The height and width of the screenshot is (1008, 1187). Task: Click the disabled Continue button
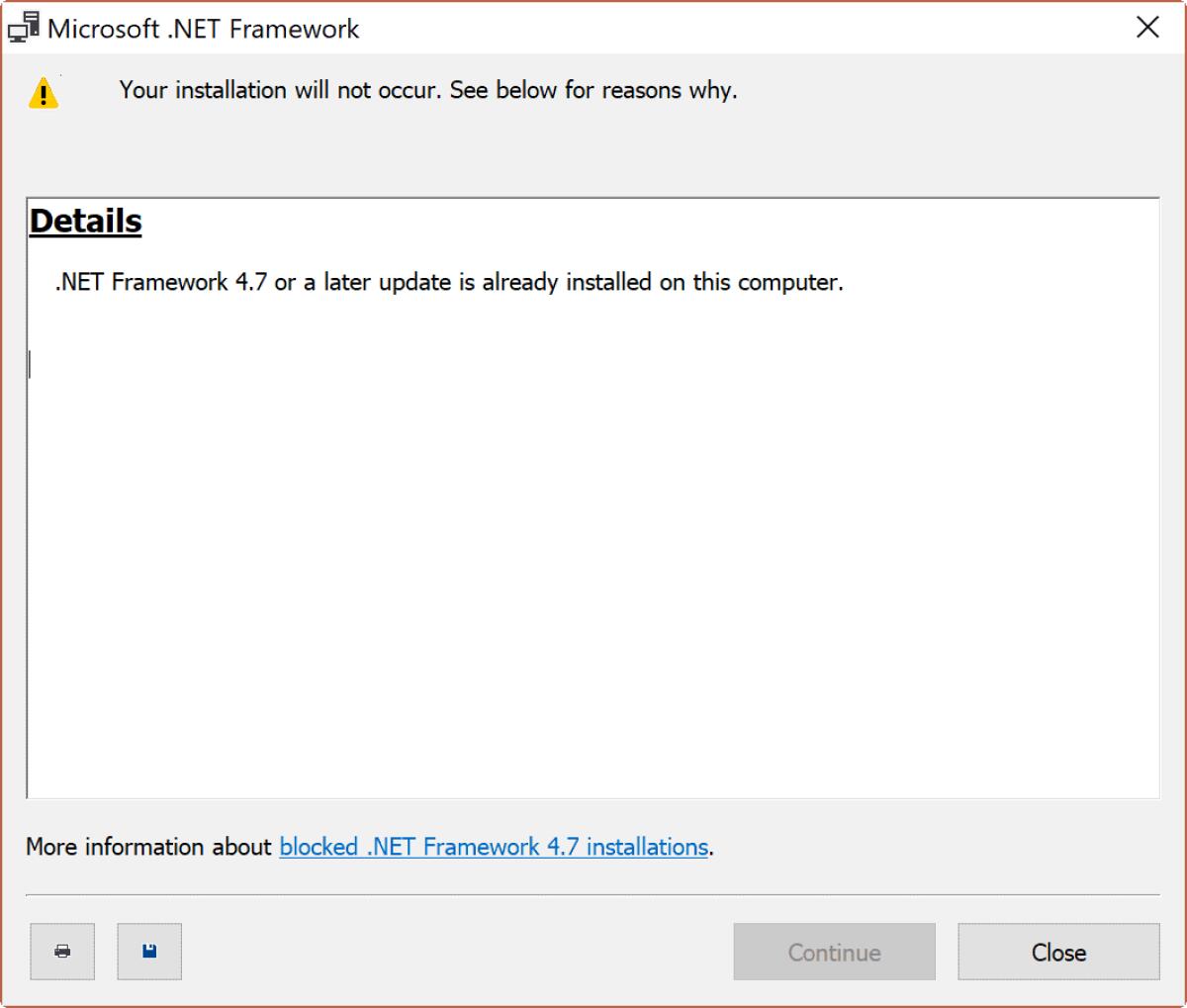tap(834, 952)
